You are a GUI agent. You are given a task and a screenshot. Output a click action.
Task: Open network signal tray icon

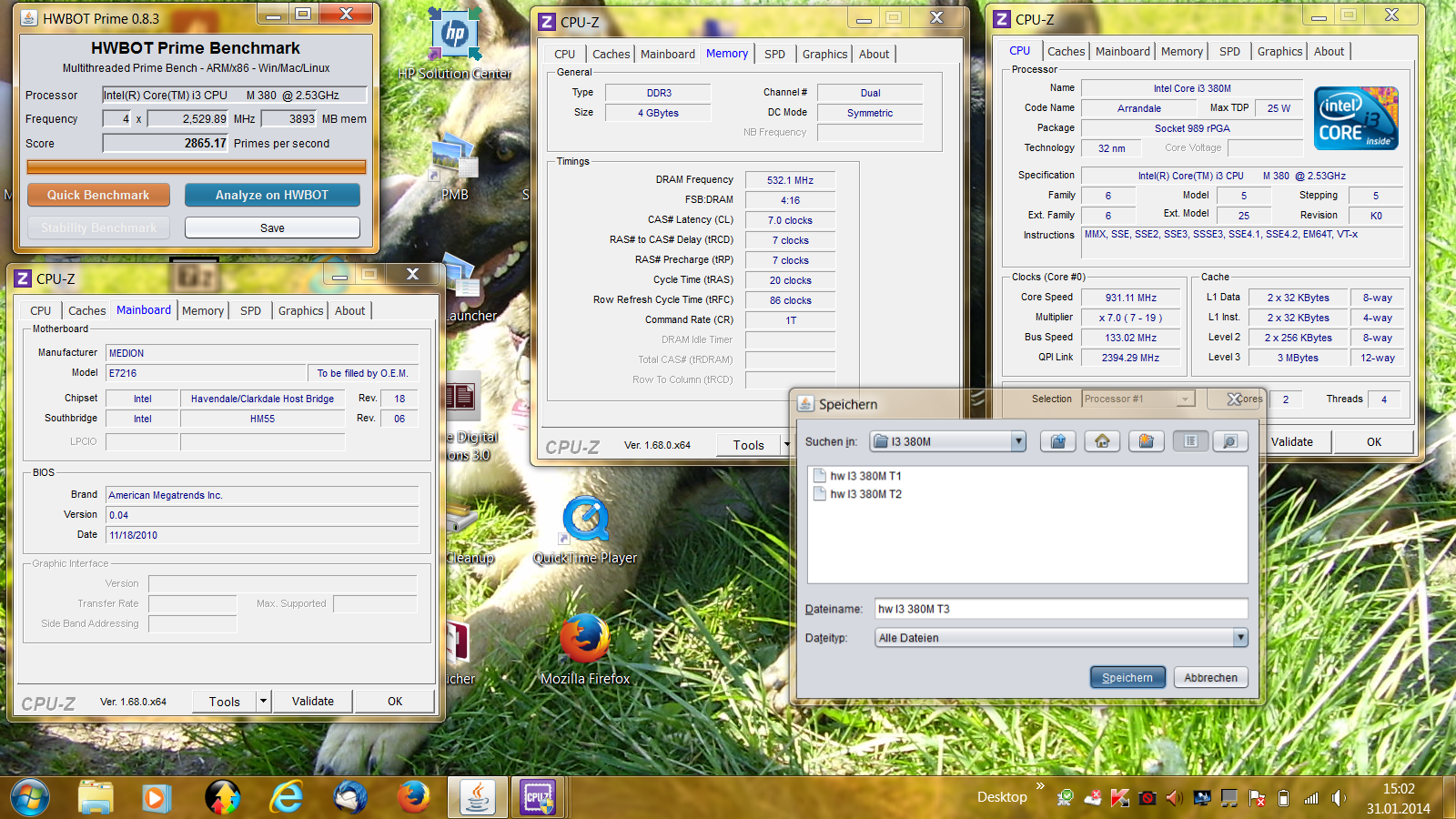point(1310,798)
